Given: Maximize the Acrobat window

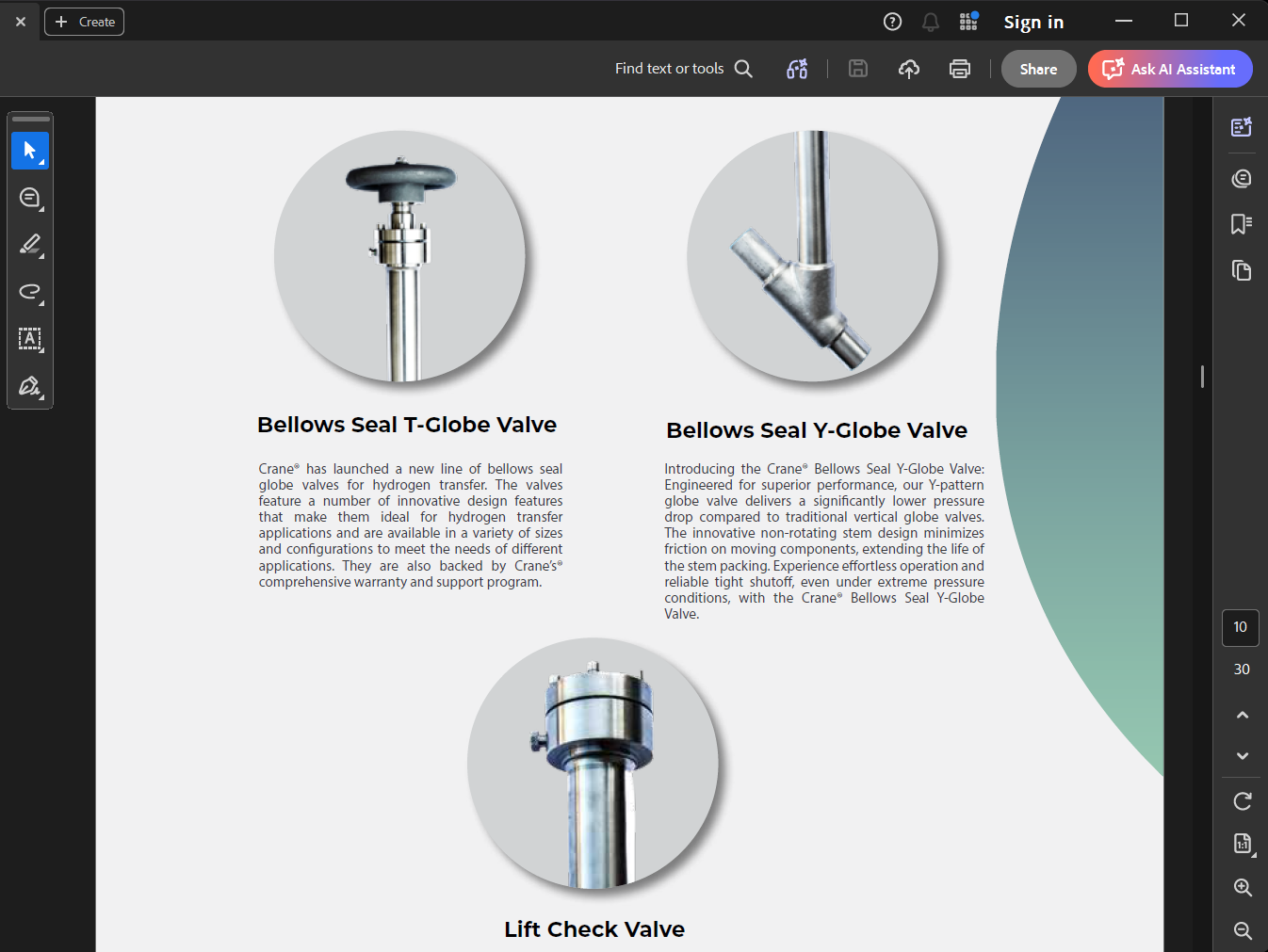Looking at the screenshot, I should point(1181,21).
